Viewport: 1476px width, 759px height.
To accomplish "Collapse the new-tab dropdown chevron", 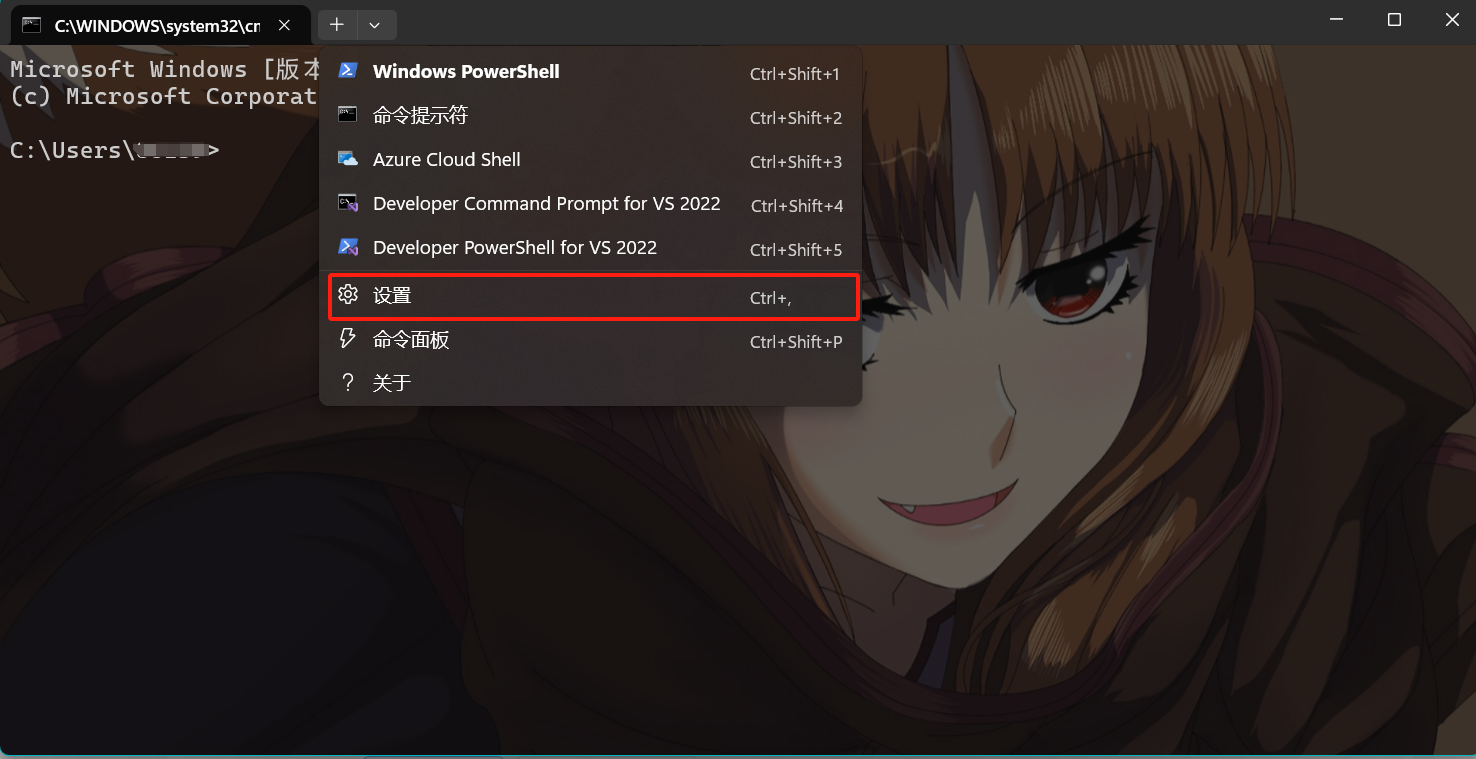I will pyautogui.click(x=375, y=25).
